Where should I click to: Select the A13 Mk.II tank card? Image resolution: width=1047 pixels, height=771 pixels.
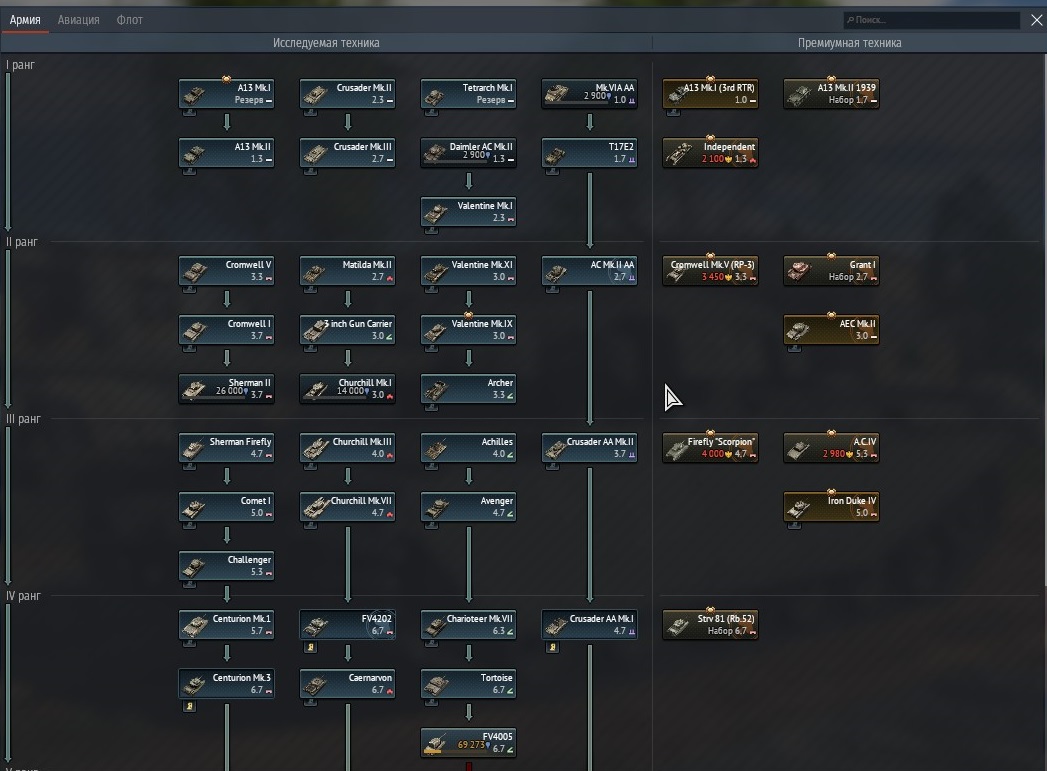click(226, 153)
